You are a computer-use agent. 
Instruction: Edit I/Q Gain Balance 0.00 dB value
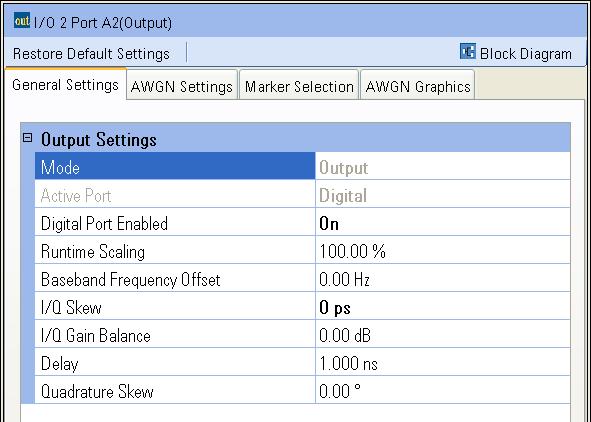(442, 335)
